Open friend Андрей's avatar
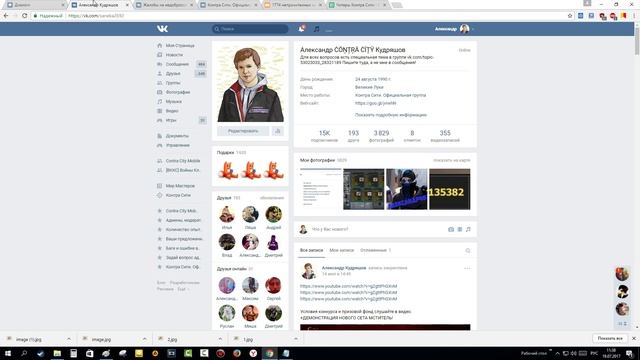 click(273, 214)
